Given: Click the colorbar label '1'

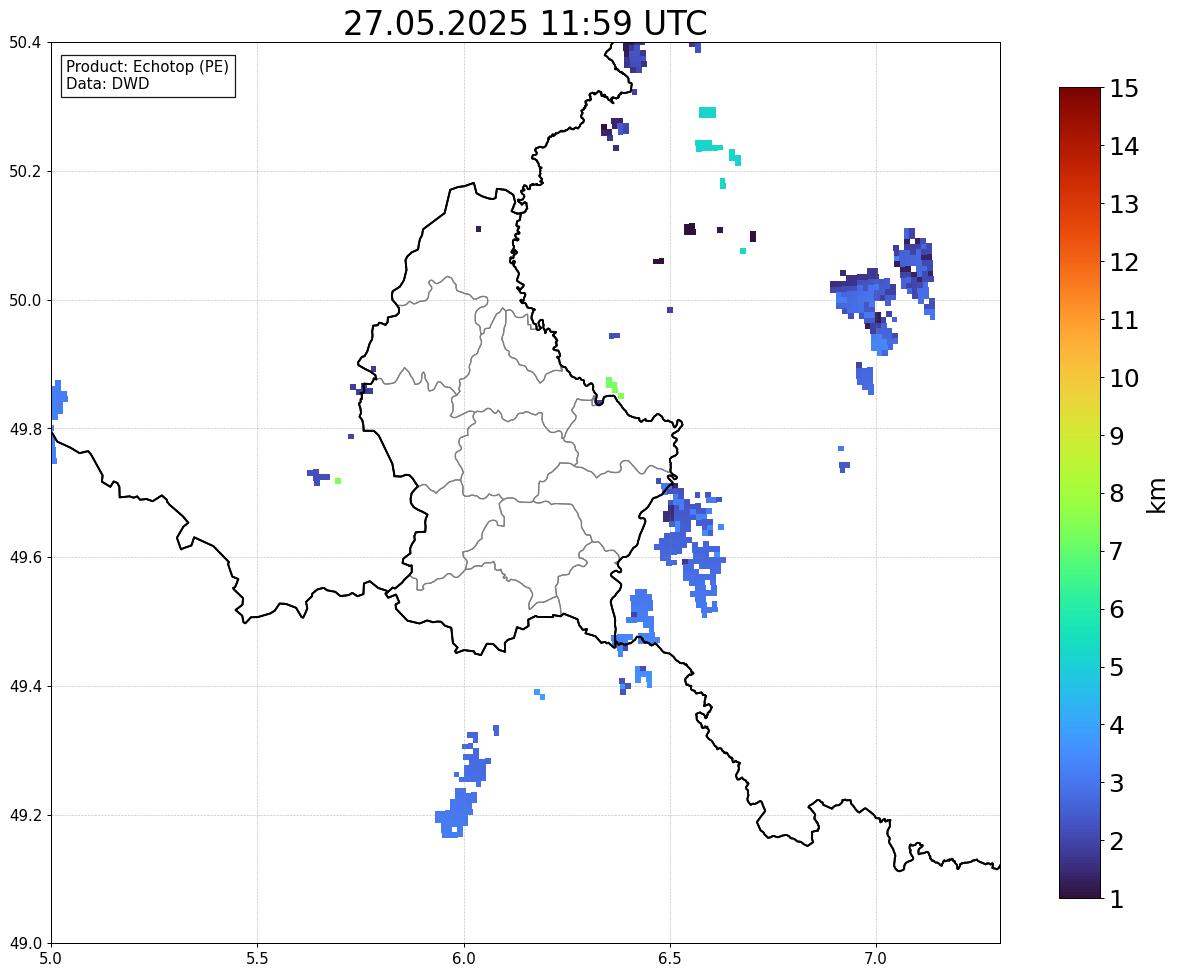Looking at the screenshot, I should pos(1117,899).
